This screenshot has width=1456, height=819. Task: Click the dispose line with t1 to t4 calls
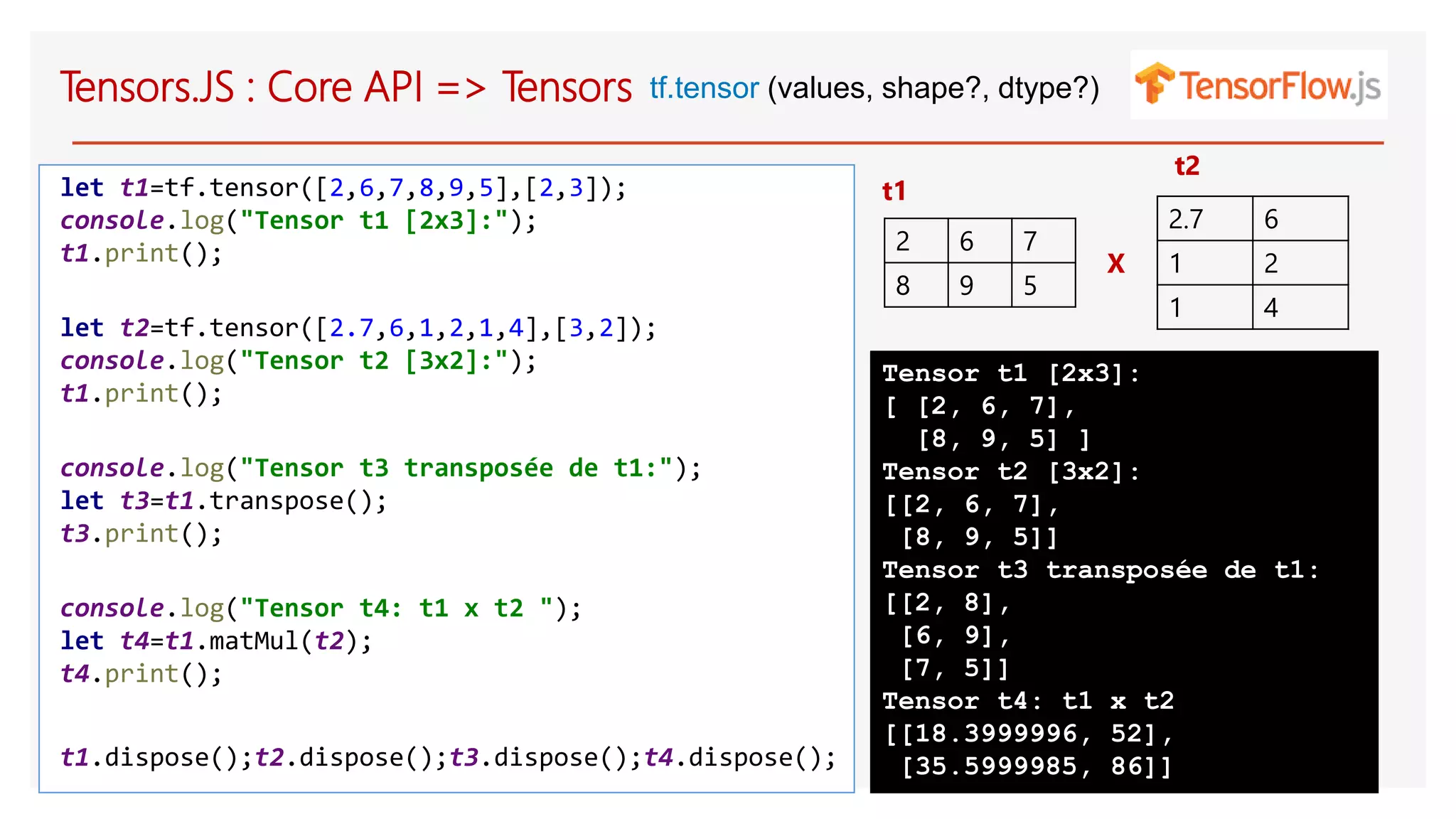coord(448,757)
